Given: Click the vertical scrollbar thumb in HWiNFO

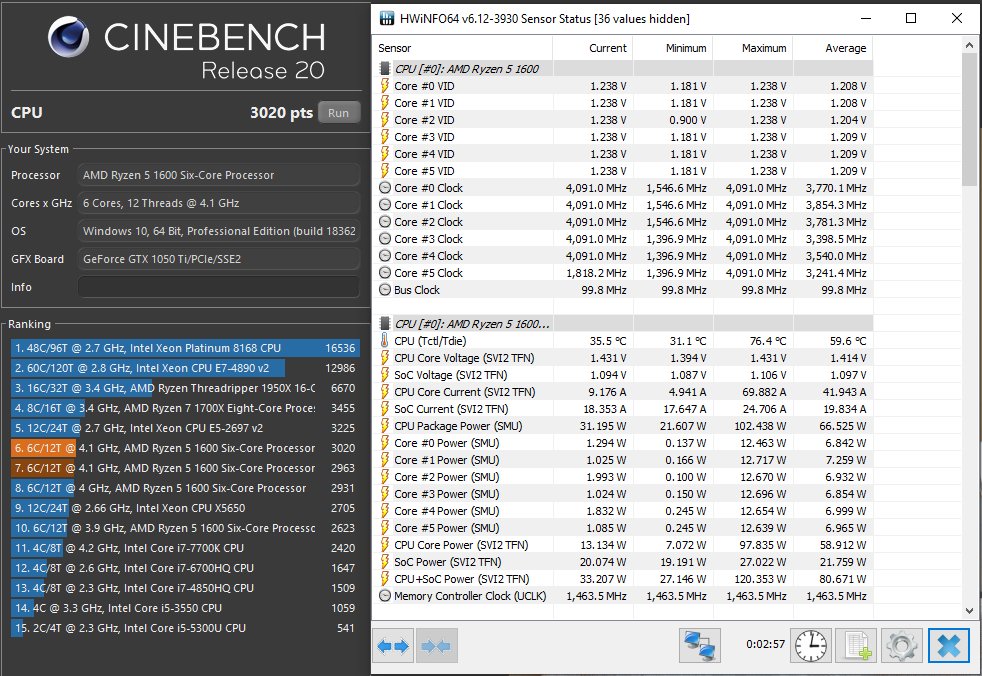Looking at the screenshot, I should 969,120.
